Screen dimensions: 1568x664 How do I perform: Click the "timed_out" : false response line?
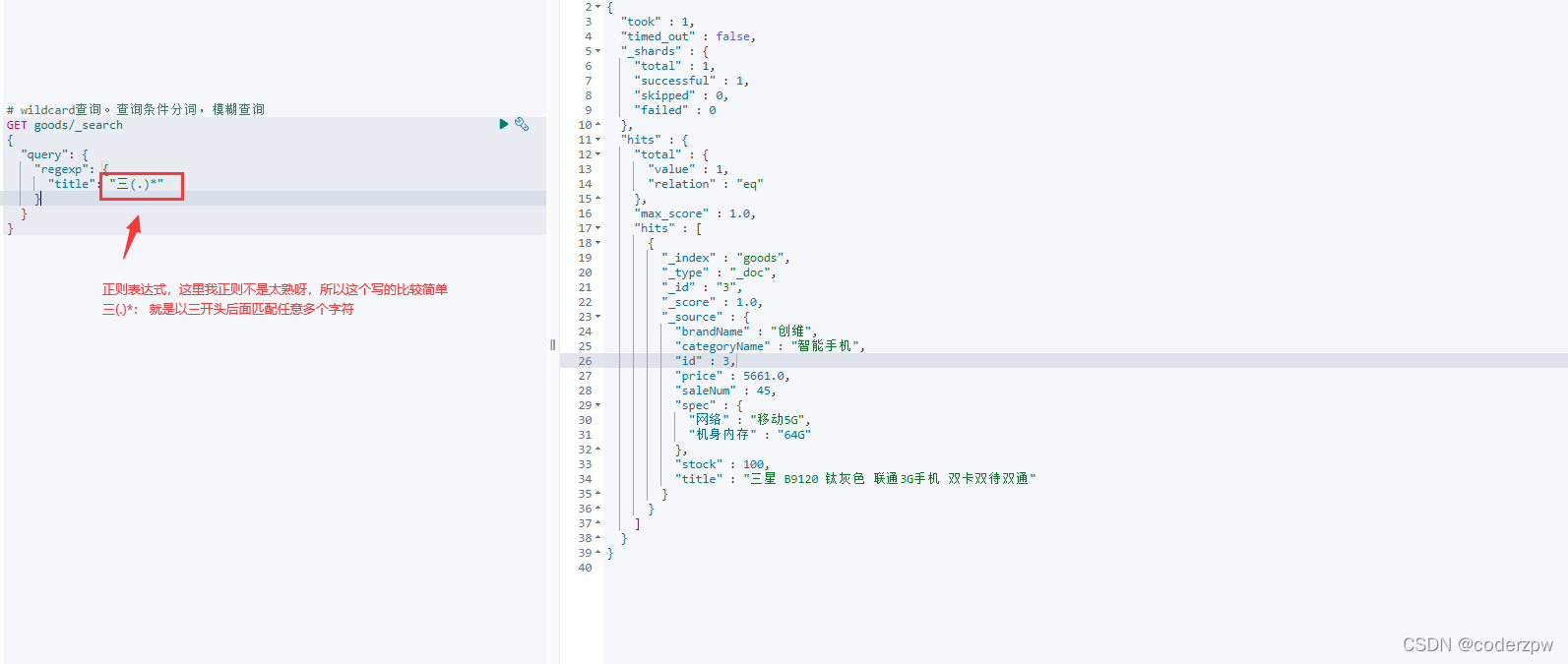pos(688,36)
